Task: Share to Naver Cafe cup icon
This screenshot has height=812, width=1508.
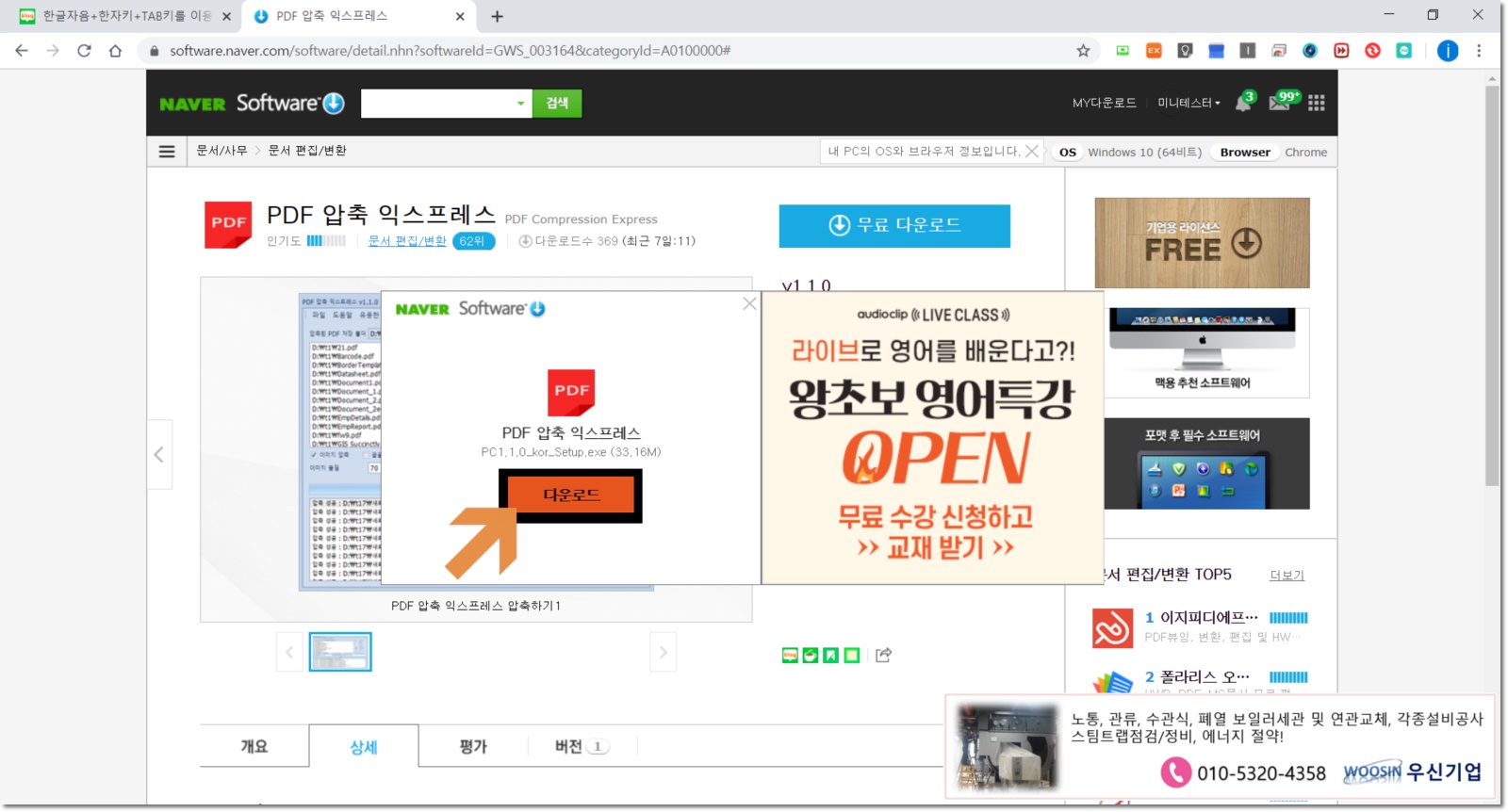Action: coord(811,656)
